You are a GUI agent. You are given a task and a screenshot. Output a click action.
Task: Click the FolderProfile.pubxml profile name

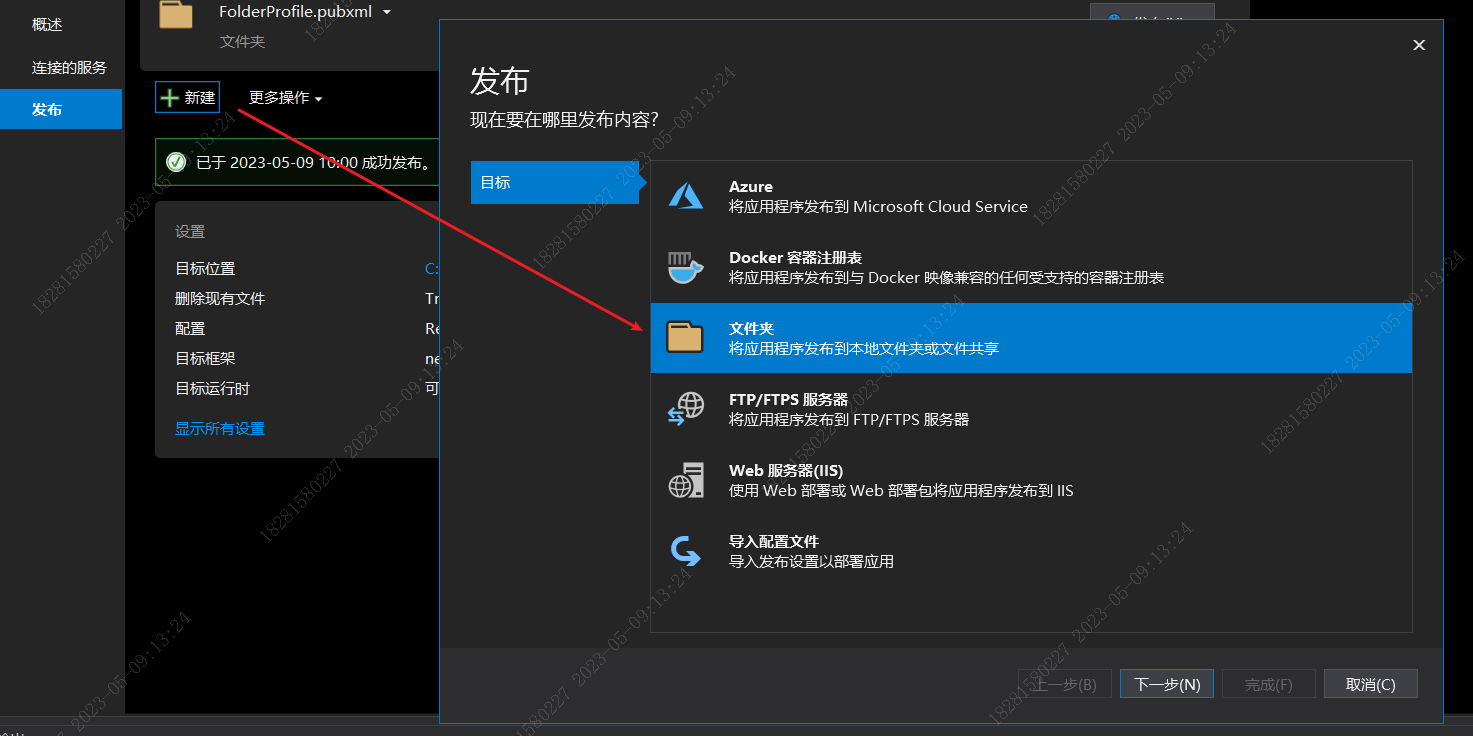click(x=296, y=12)
